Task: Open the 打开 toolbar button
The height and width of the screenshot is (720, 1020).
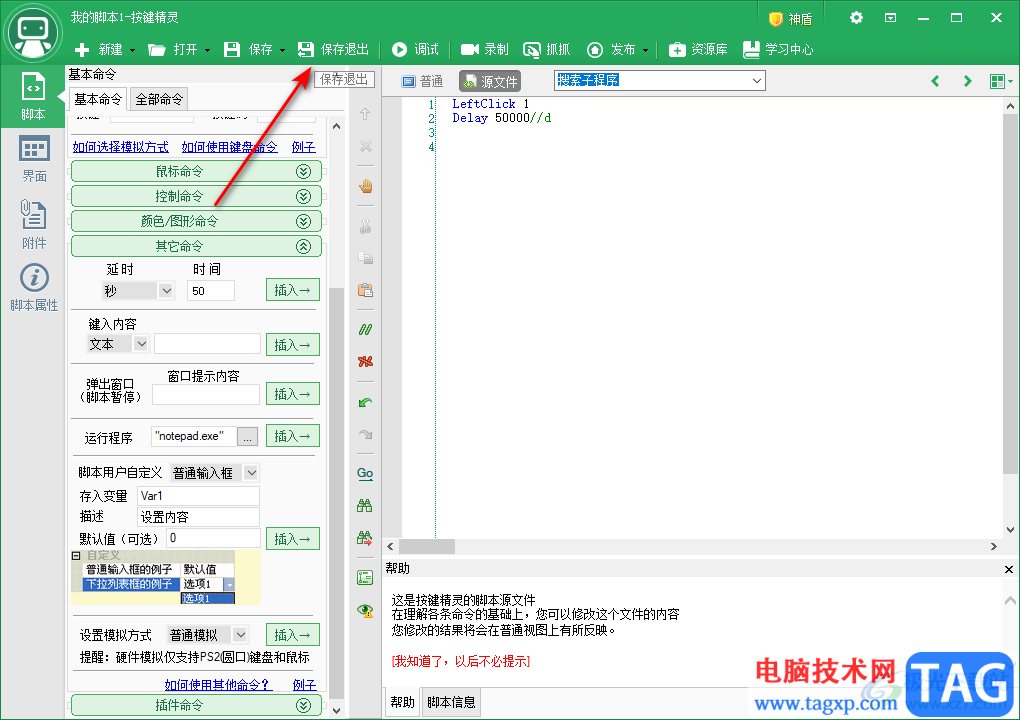Action: tap(173, 49)
